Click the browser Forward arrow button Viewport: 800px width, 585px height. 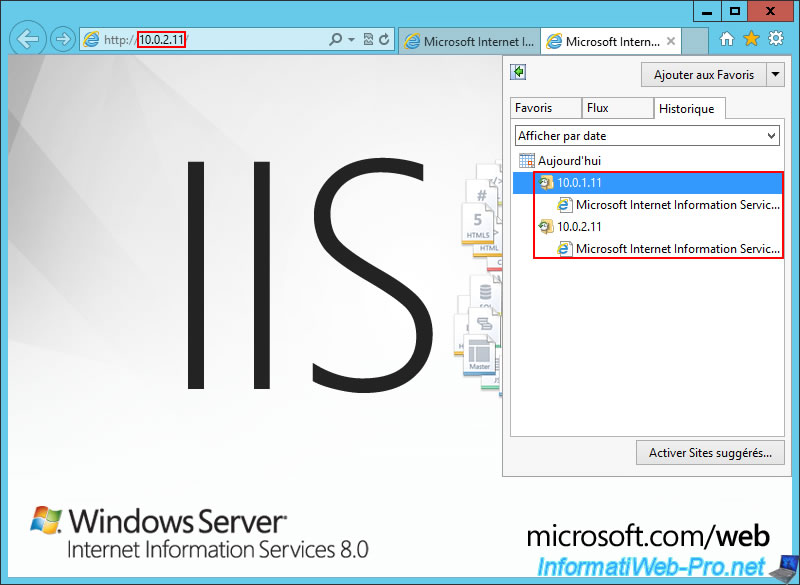(63, 39)
